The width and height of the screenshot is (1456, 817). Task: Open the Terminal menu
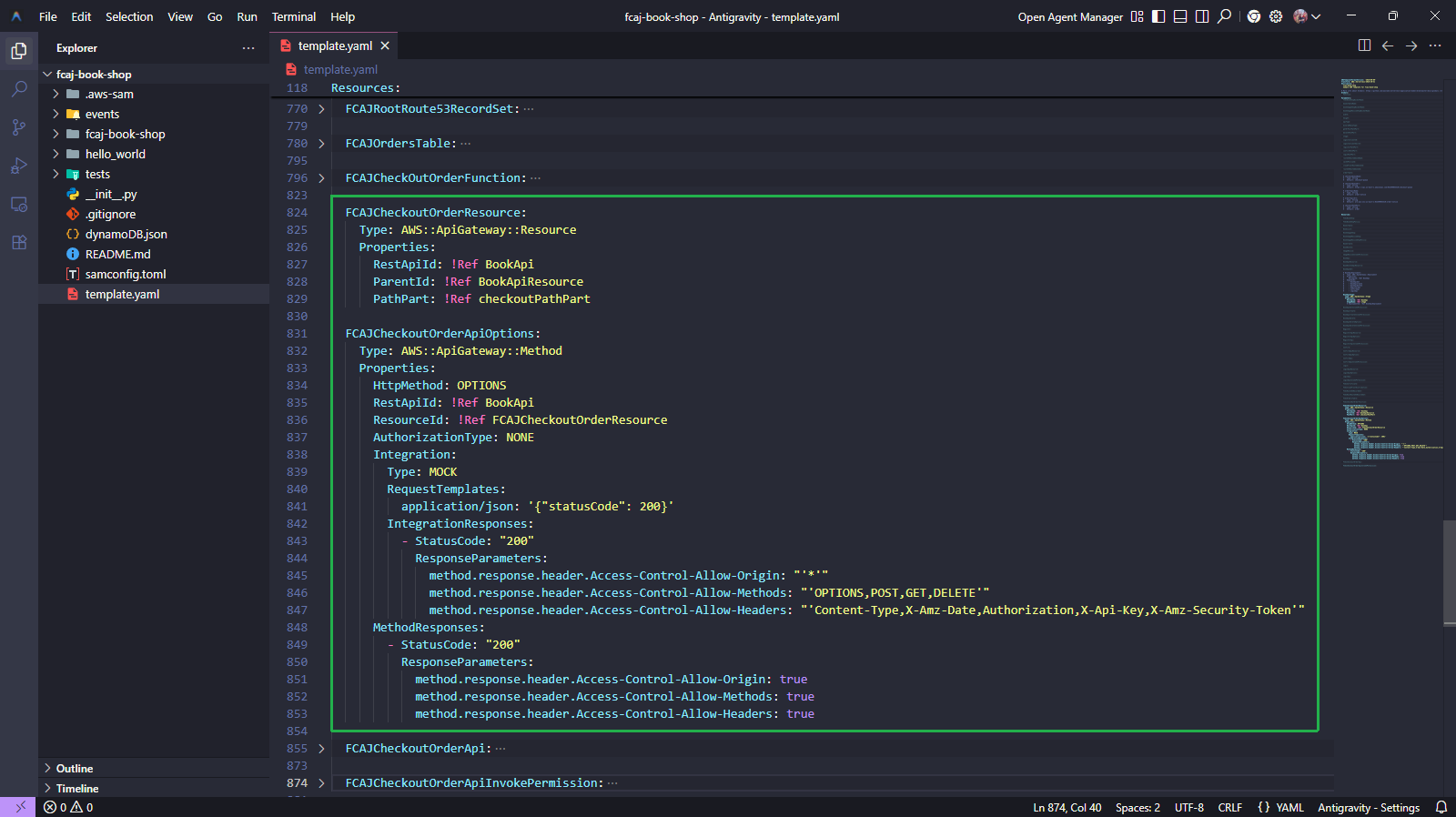(x=294, y=16)
